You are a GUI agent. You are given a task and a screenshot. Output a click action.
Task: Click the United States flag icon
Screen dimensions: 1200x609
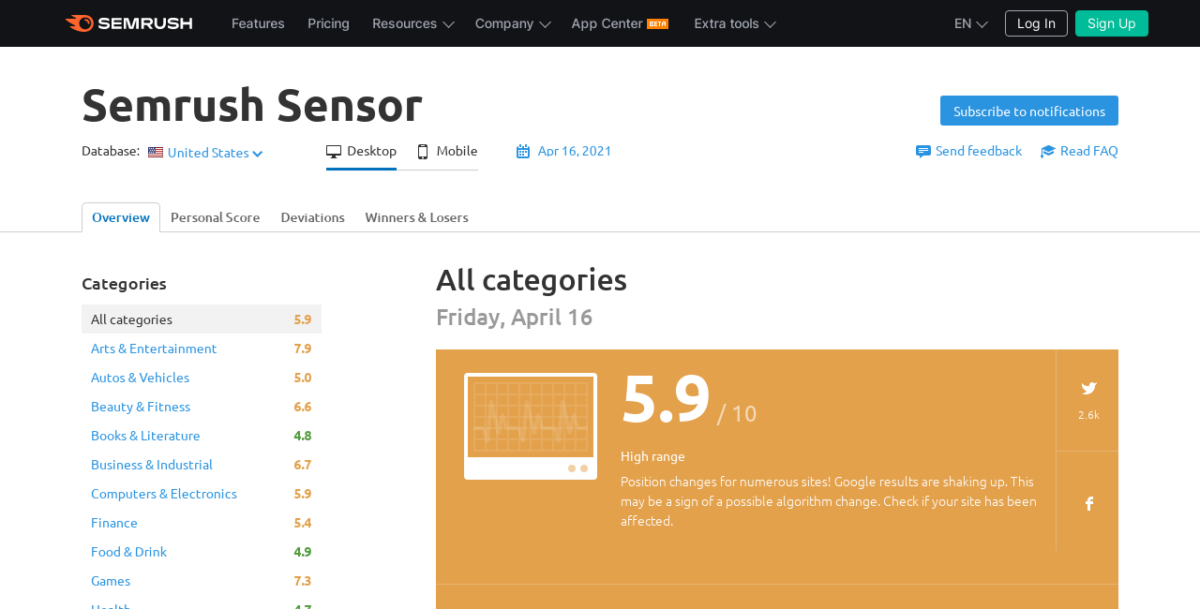[155, 151]
